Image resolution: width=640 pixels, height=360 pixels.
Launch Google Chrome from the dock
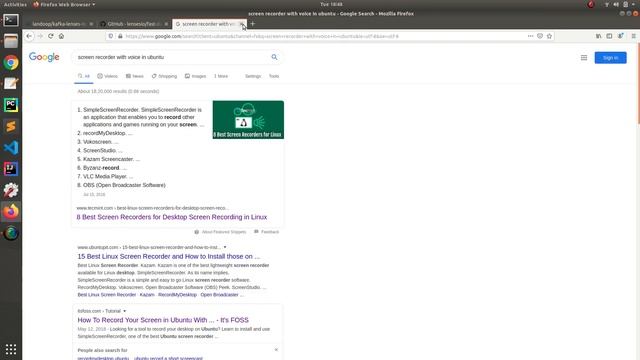[x=11, y=62]
